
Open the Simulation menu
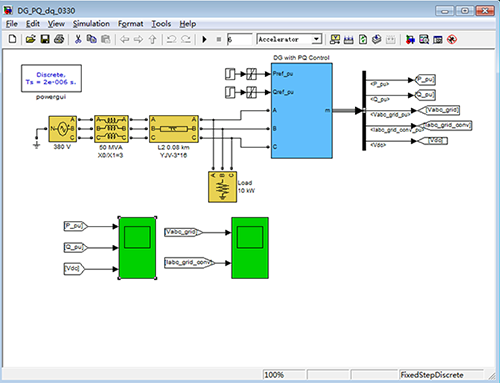click(91, 24)
